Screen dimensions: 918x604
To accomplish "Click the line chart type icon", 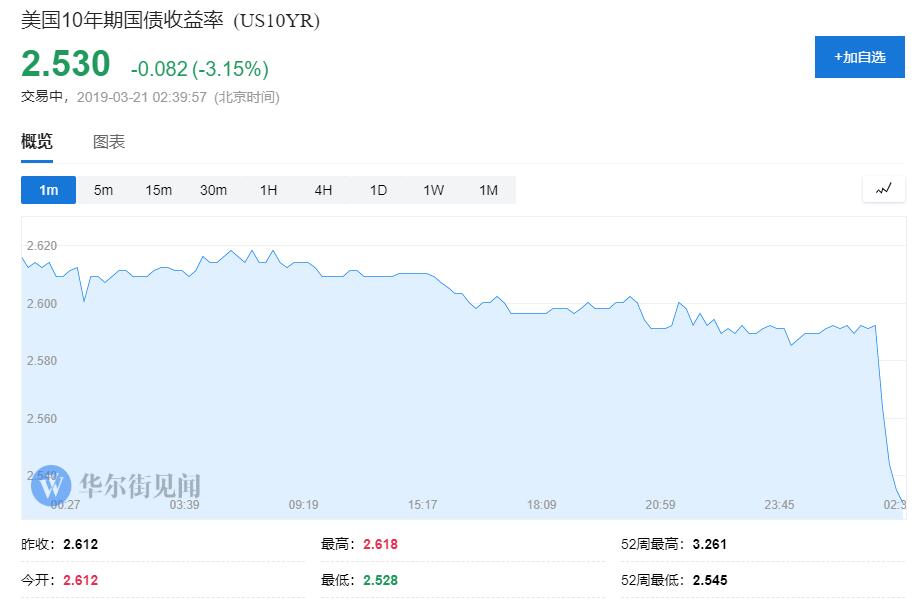I will tap(883, 189).
